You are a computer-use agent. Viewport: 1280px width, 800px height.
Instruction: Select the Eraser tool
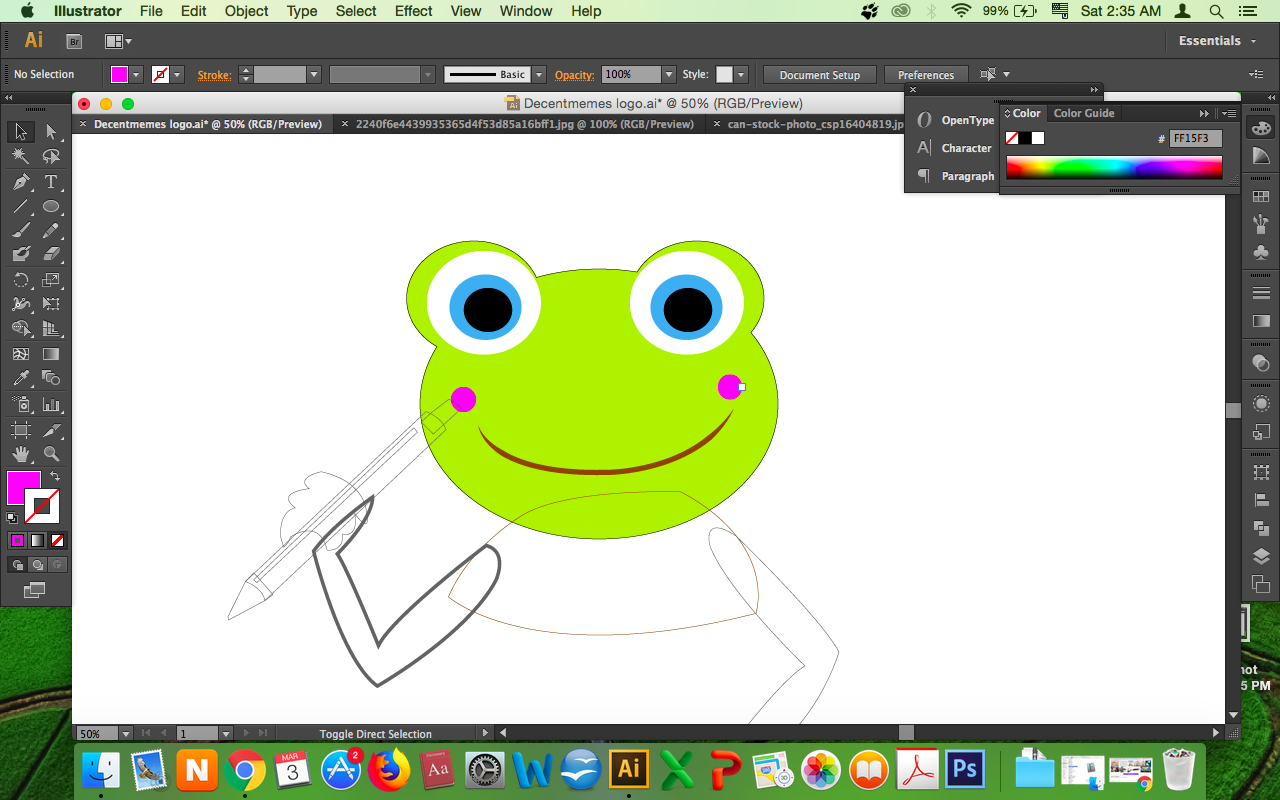point(52,255)
